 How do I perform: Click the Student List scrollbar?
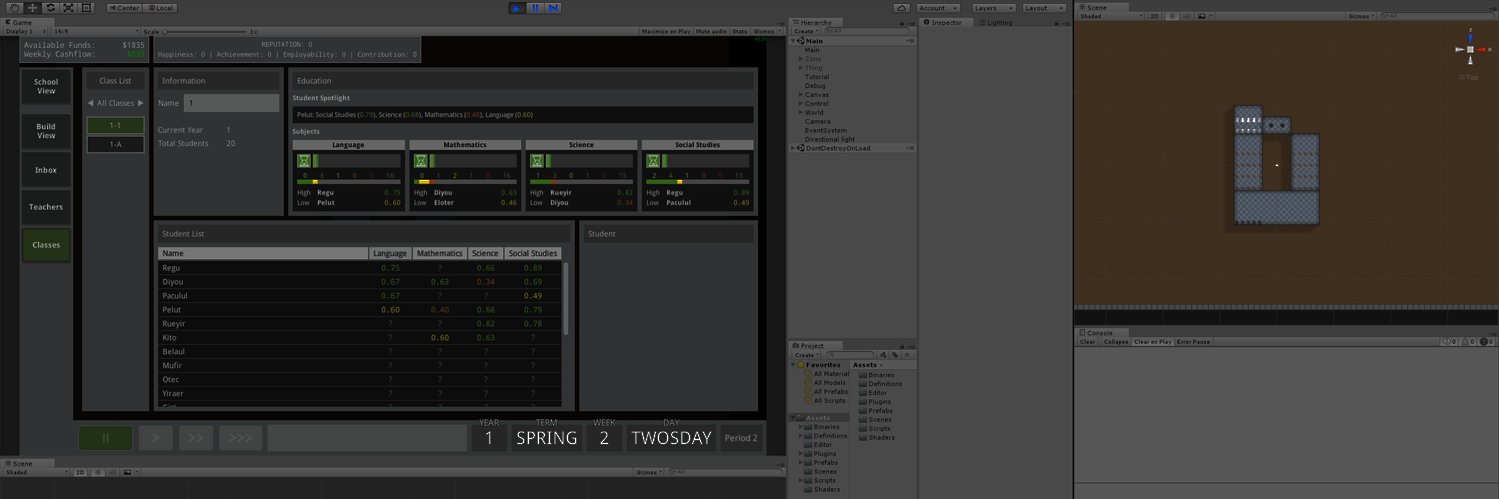(567, 298)
